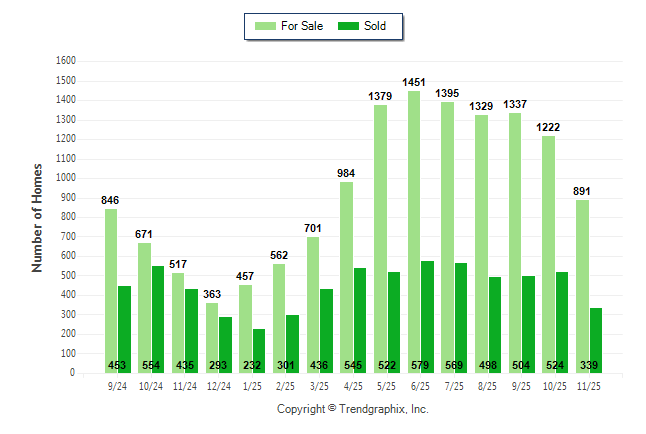The image size is (646, 434).
Task: Click the 1/25 x-axis label
Action: click(253, 384)
